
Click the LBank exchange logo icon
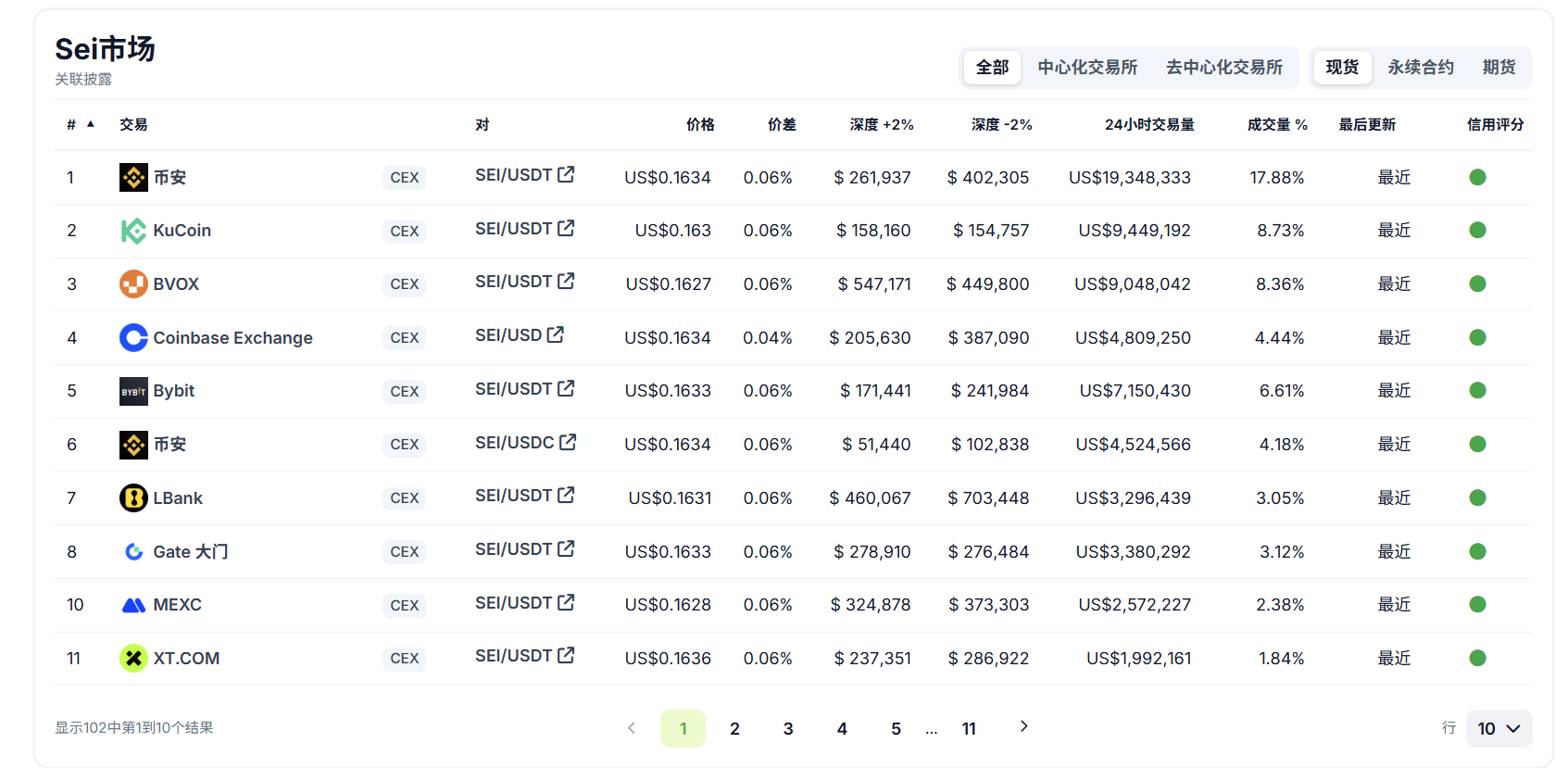pos(133,498)
